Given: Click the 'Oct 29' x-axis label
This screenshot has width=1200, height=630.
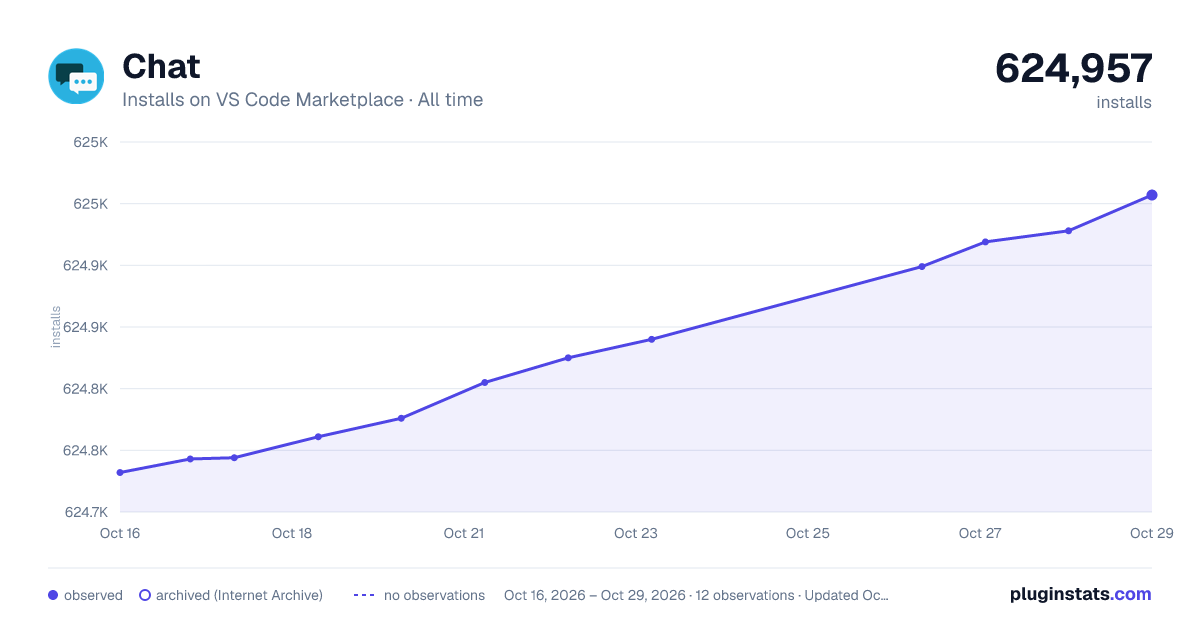Looking at the screenshot, I should click(x=1150, y=533).
